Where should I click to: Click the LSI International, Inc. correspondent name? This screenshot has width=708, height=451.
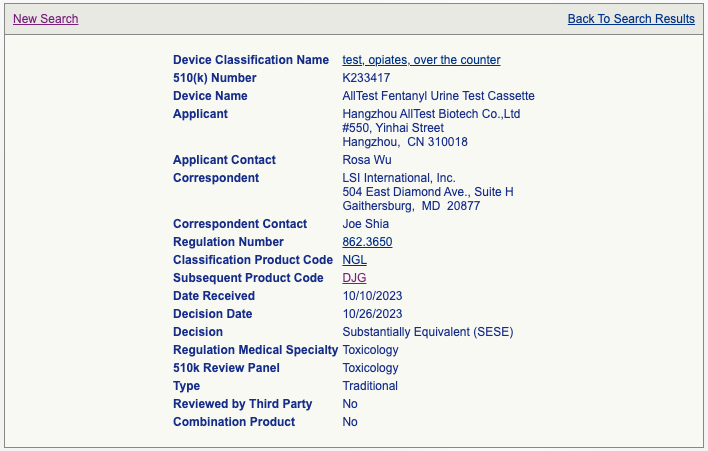(399, 178)
